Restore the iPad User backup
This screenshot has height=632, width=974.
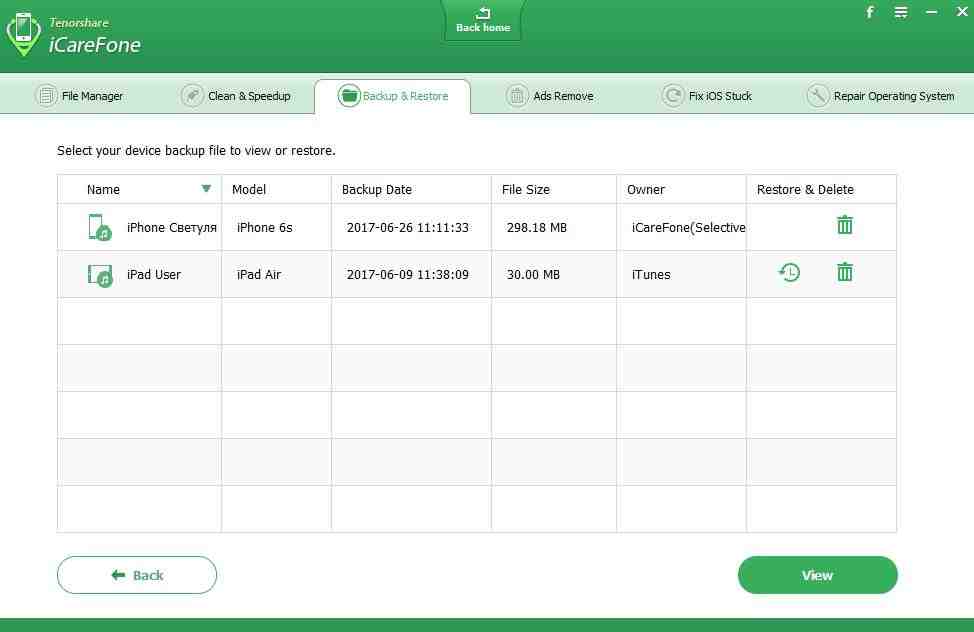[790, 272]
